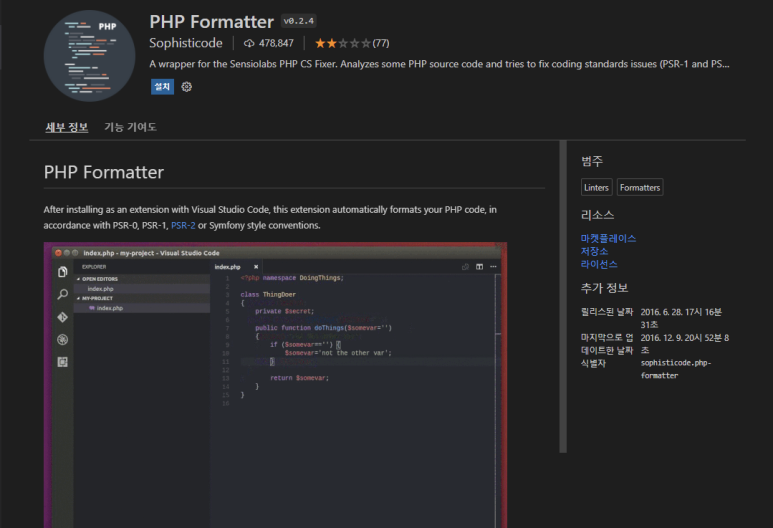773x528 pixels.
Task: Click the split editor icon in the demo screenshot
Action: coord(479,267)
